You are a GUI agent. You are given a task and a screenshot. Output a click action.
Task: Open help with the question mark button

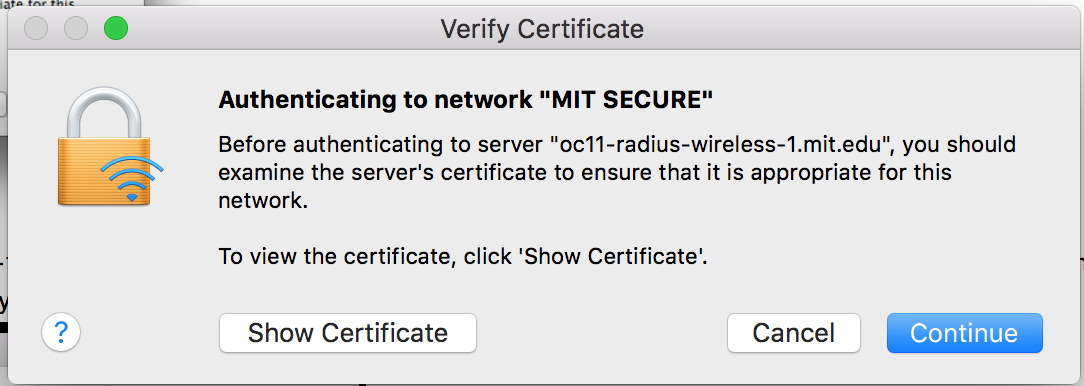(x=61, y=333)
